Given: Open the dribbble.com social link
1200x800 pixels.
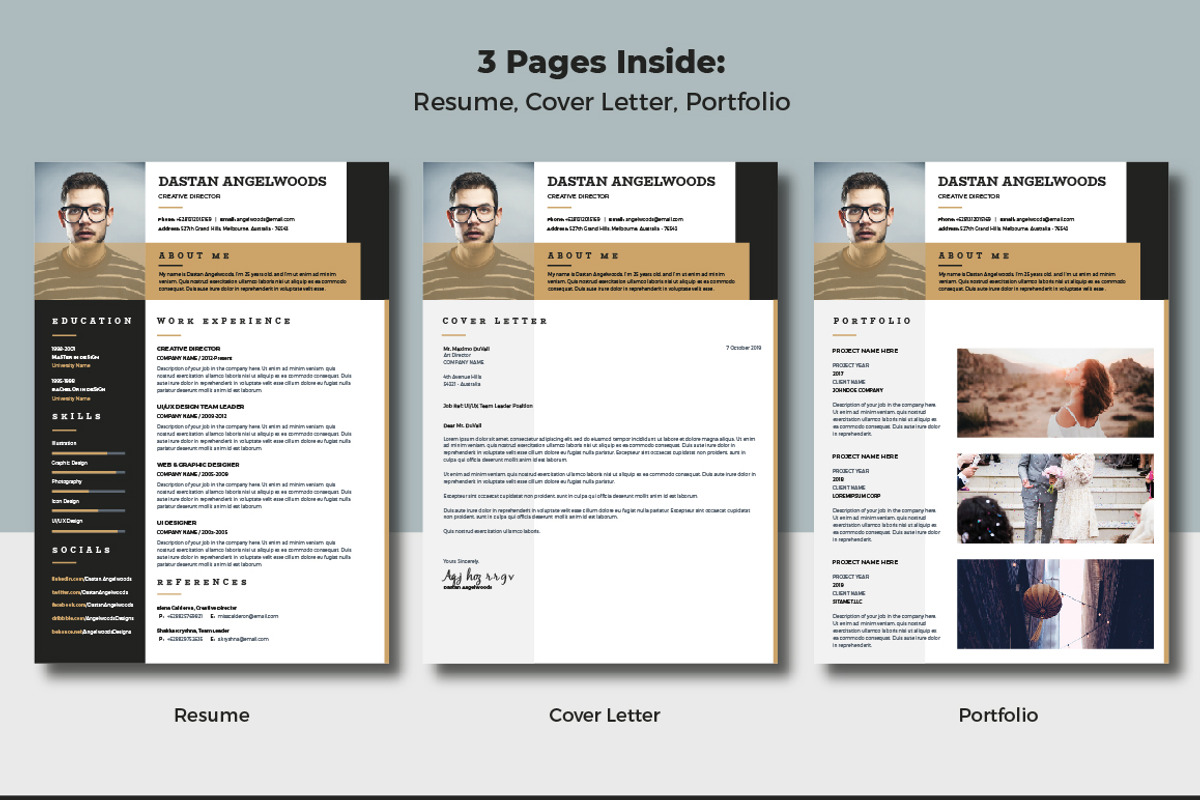Looking at the screenshot, I should pos(93,618).
